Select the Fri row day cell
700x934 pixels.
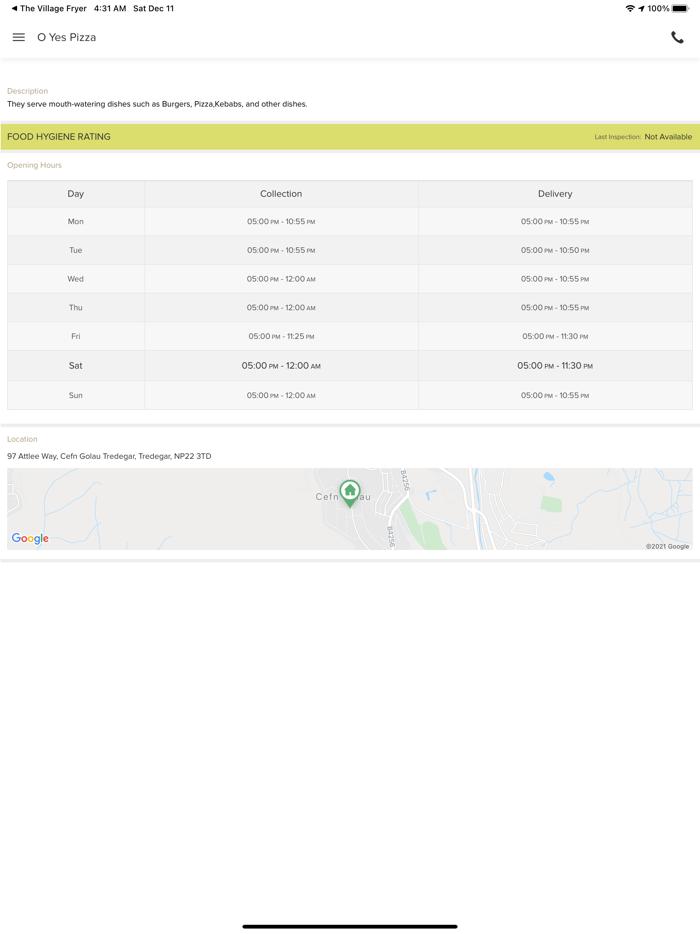tap(76, 336)
